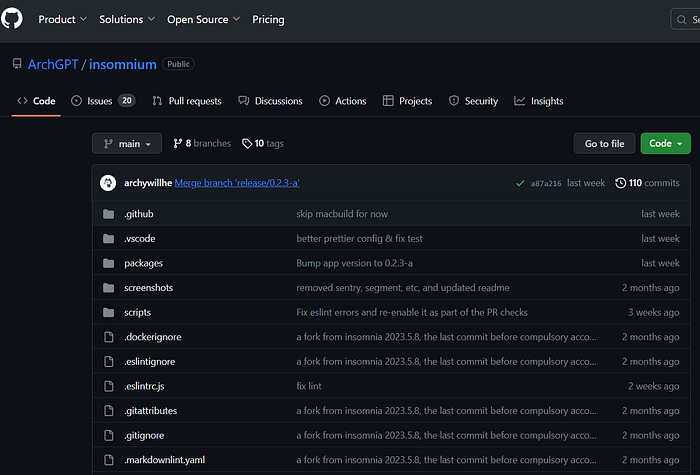This screenshot has width=700, height=475.
Task: Click the folder icon beside scripts
Action: click(108, 312)
